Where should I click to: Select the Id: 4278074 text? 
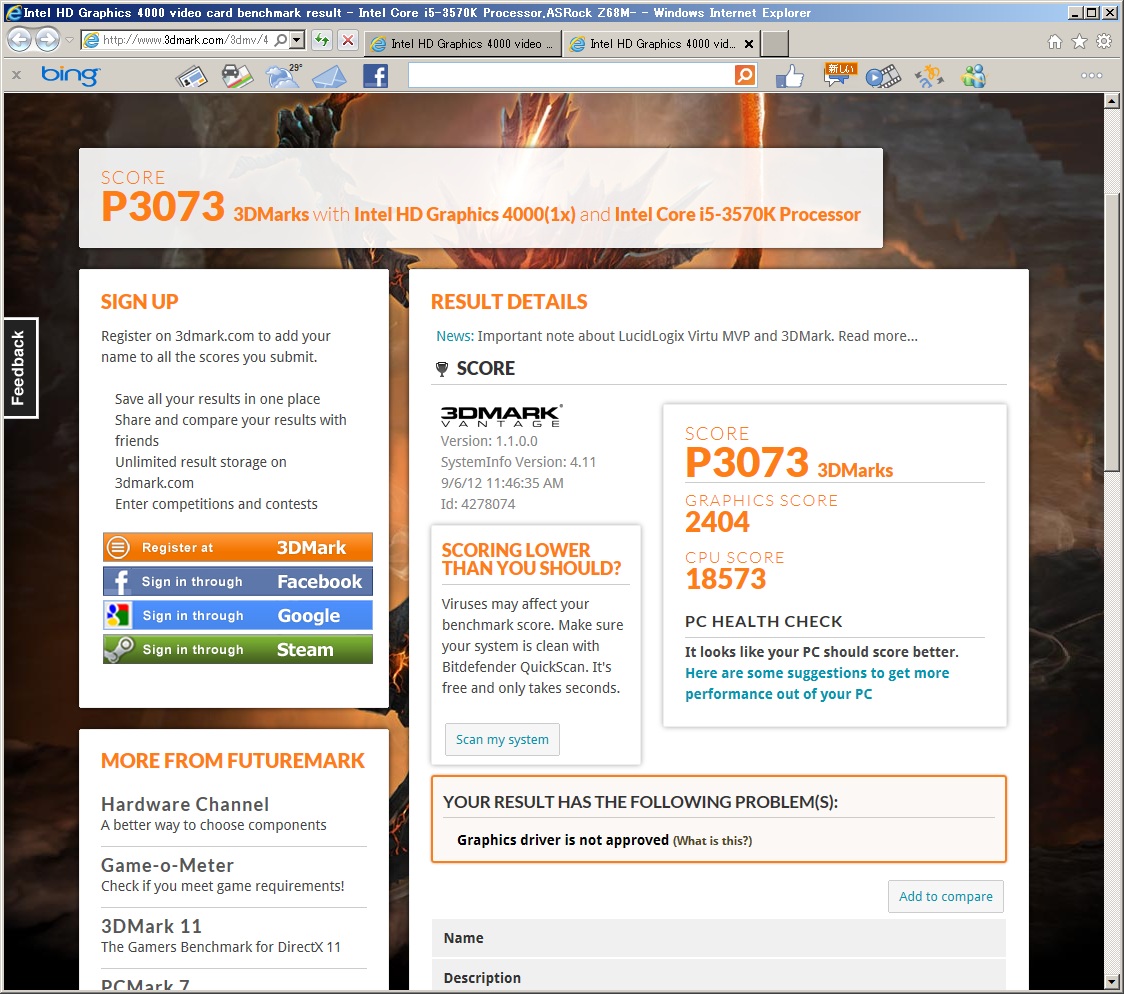(x=477, y=504)
